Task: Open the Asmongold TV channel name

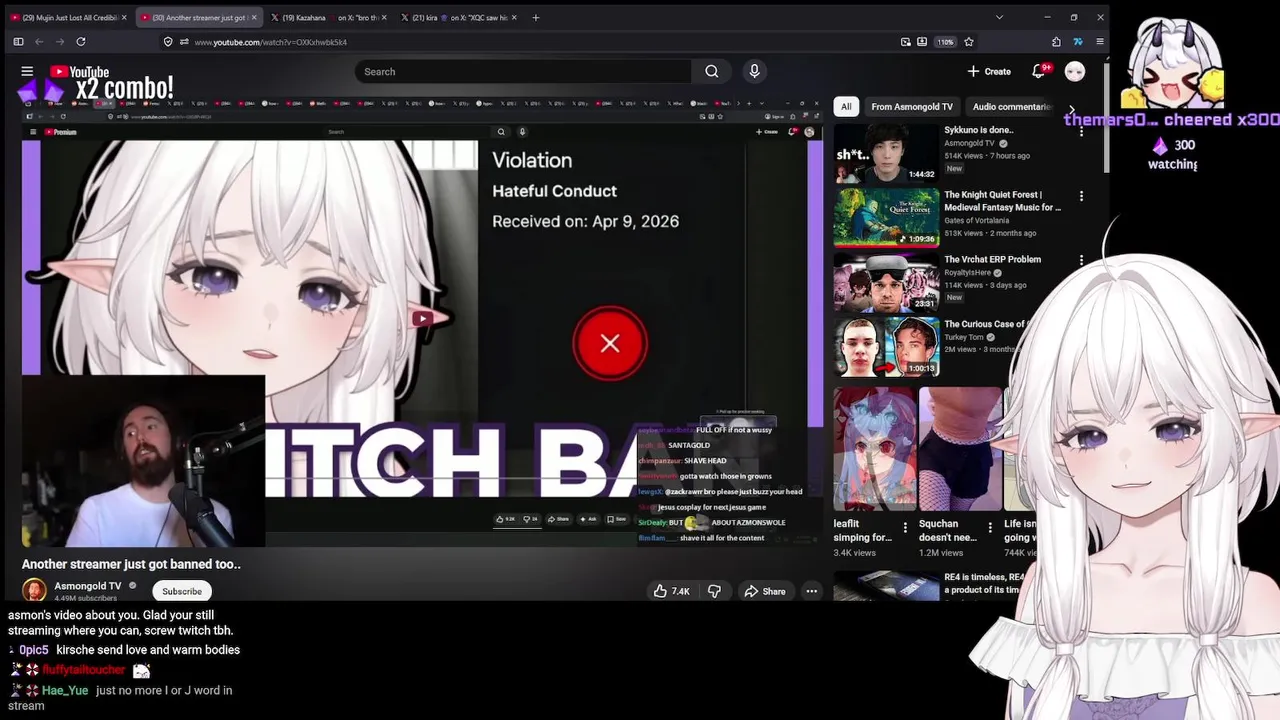Action: [x=88, y=586]
